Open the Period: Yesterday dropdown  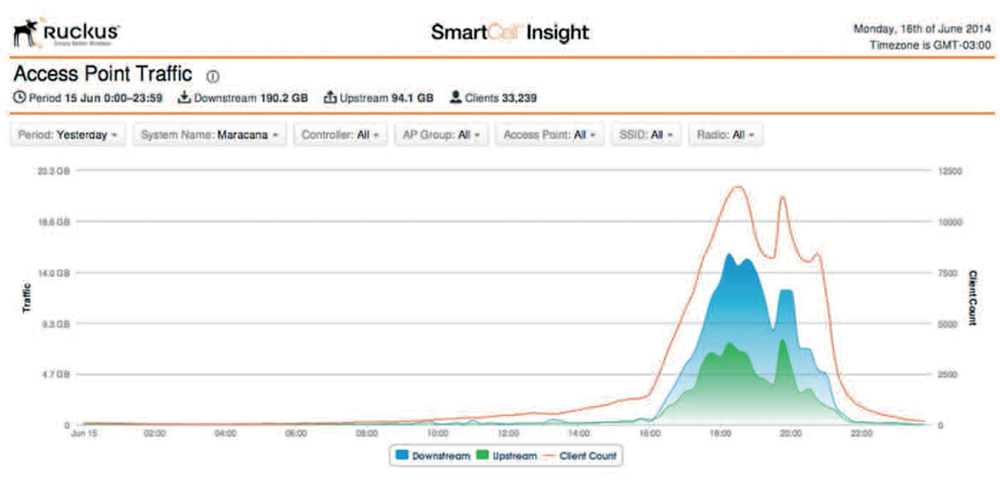[x=69, y=134]
